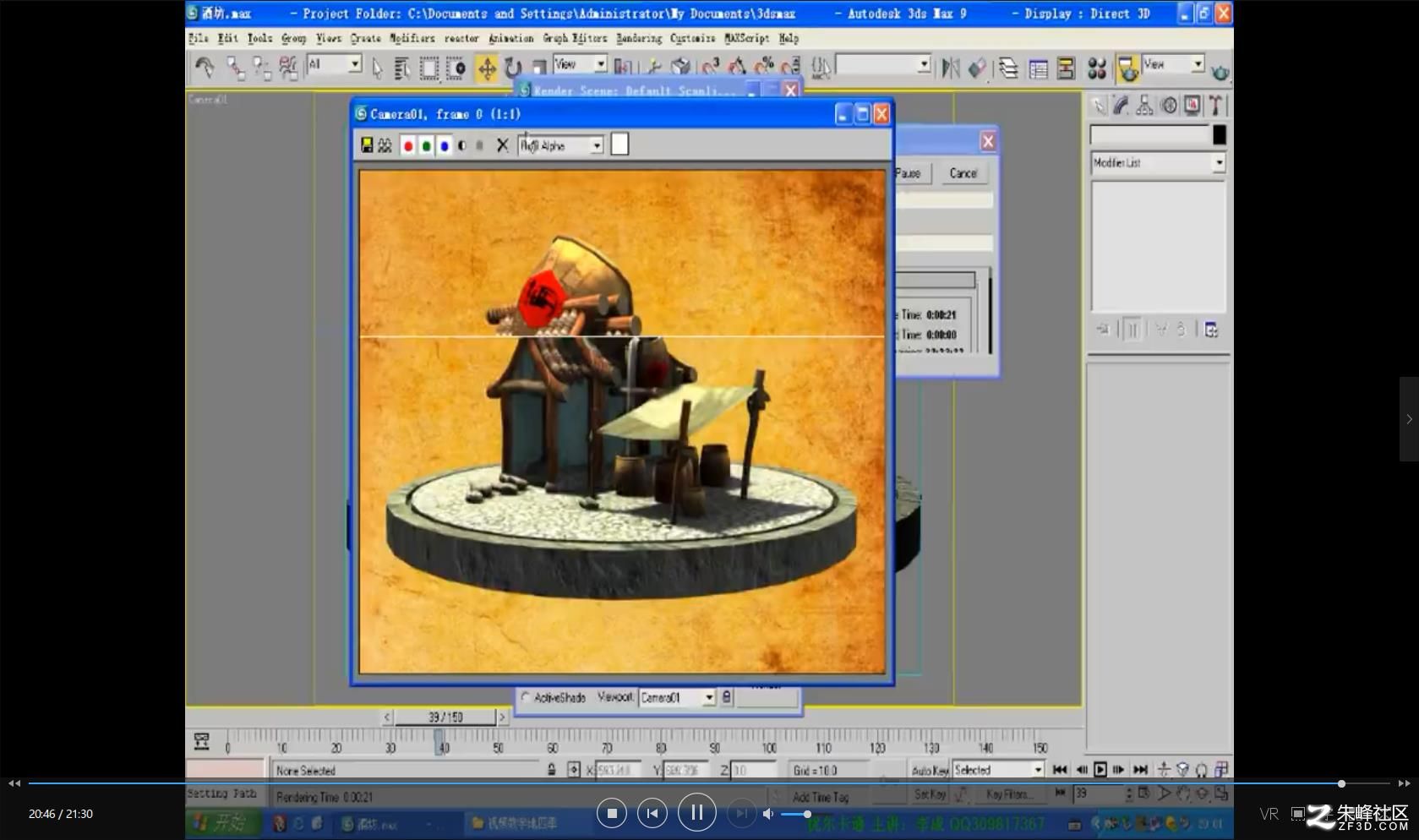Open the Graph Editors menu
Screen dimensions: 1419x840
pos(575,38)
